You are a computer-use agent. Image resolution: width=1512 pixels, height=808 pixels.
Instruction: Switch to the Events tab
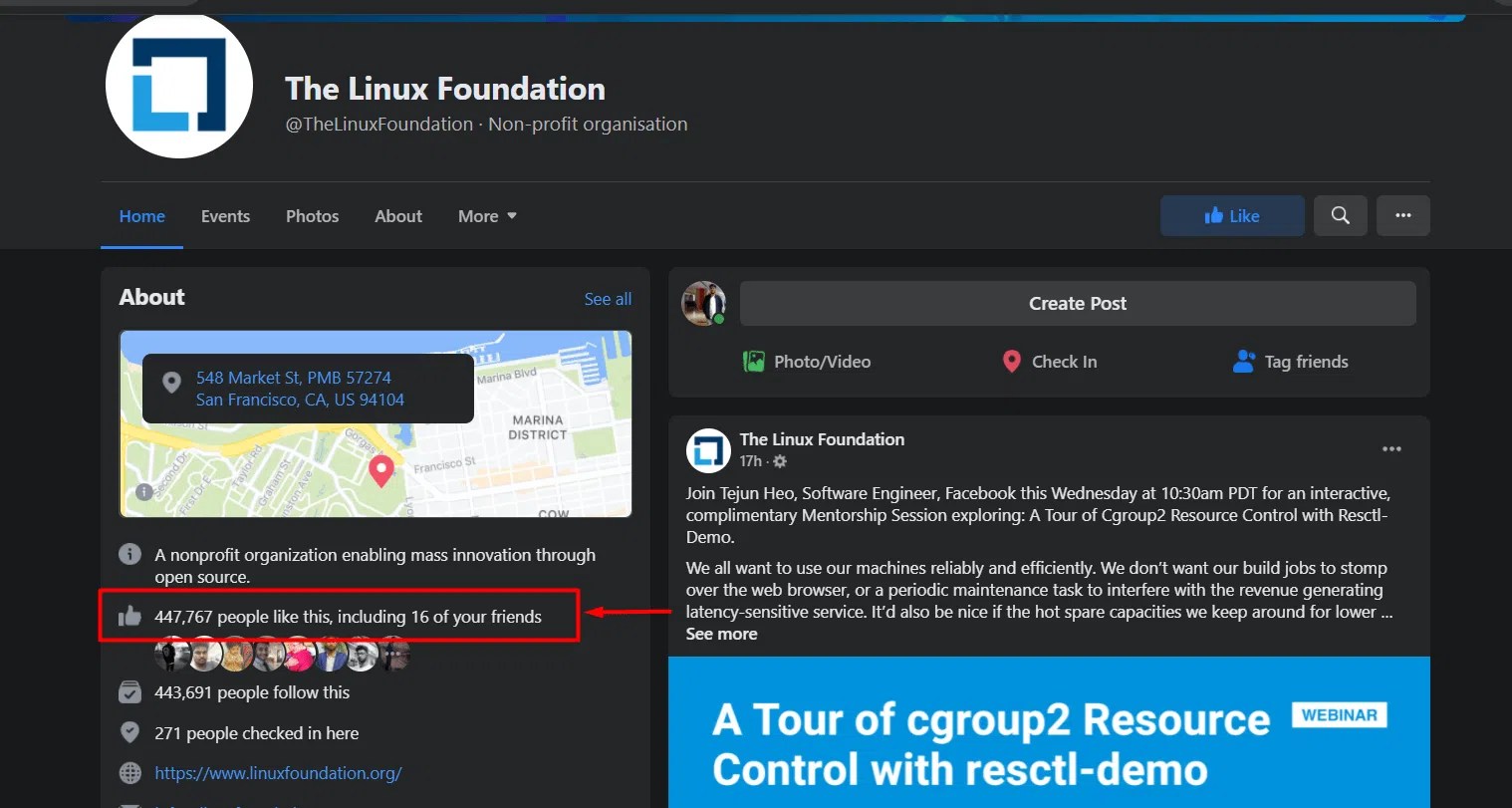[225, 215]
